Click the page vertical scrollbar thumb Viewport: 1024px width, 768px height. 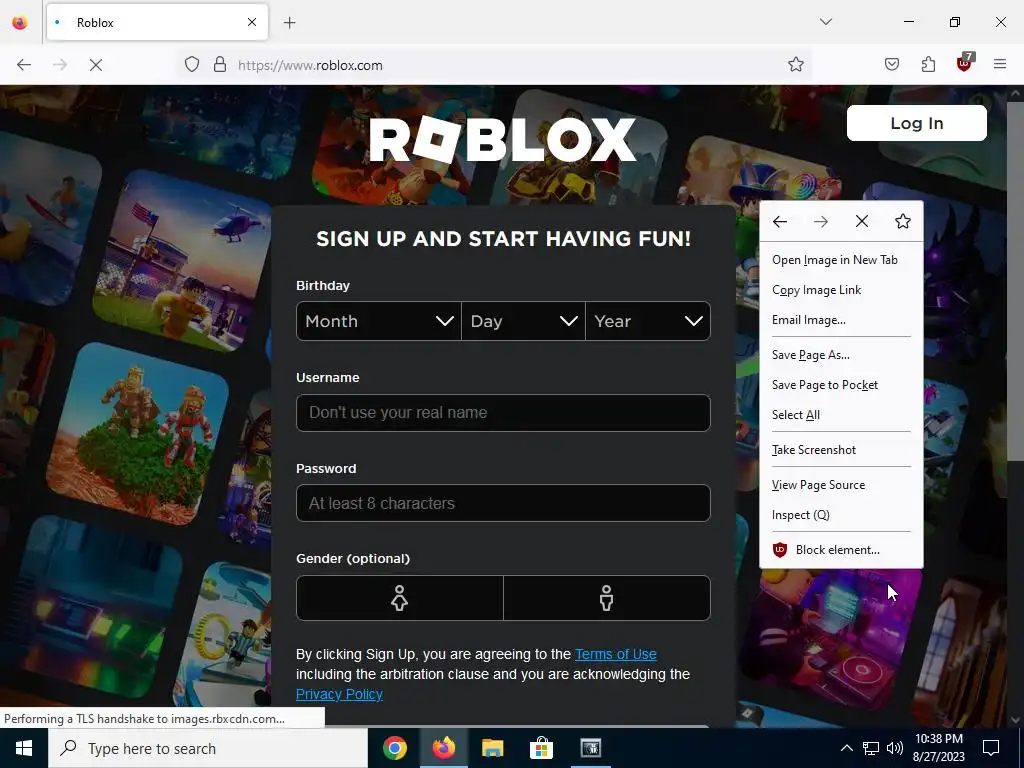pyautogui.click(x=1015, y=281)
